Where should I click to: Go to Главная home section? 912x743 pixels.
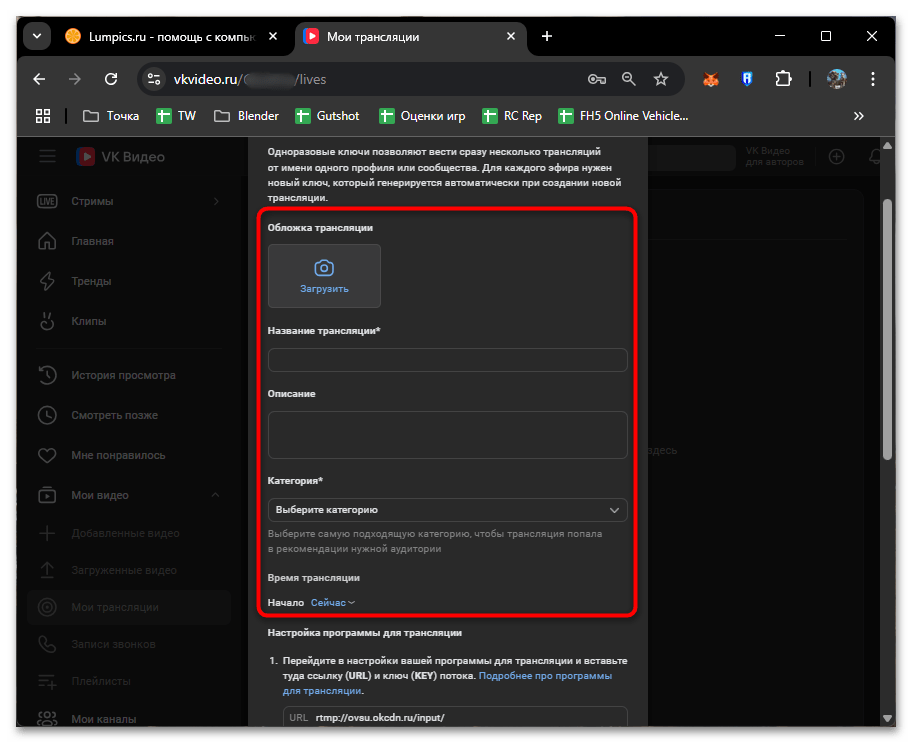click(92, 241)
